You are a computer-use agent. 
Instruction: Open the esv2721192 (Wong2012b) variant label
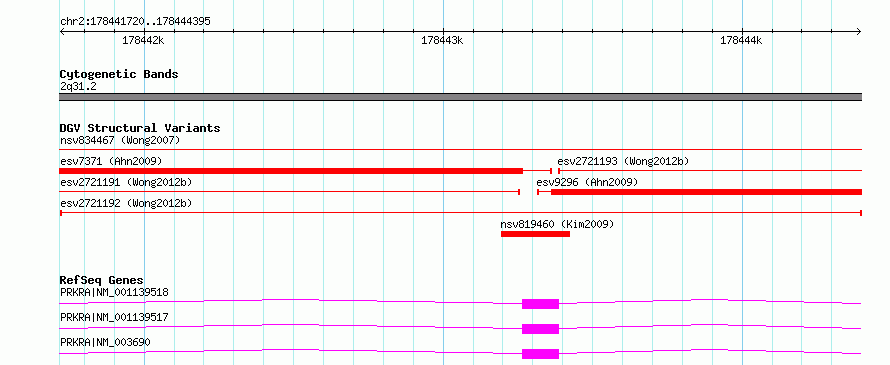pos(126,203)
